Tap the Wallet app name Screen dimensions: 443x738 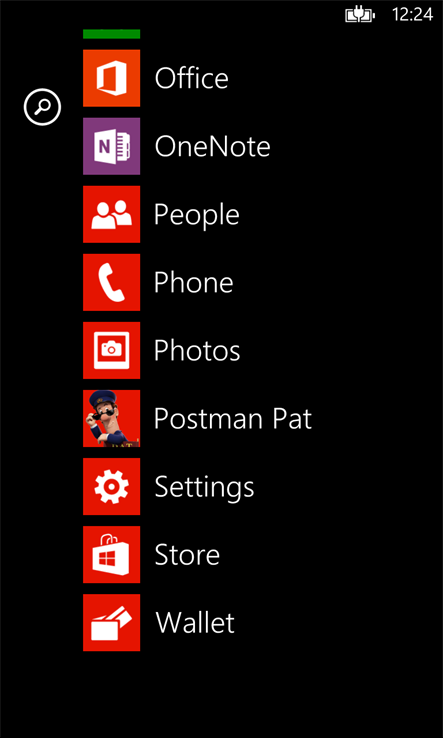(x=195, y=623)
